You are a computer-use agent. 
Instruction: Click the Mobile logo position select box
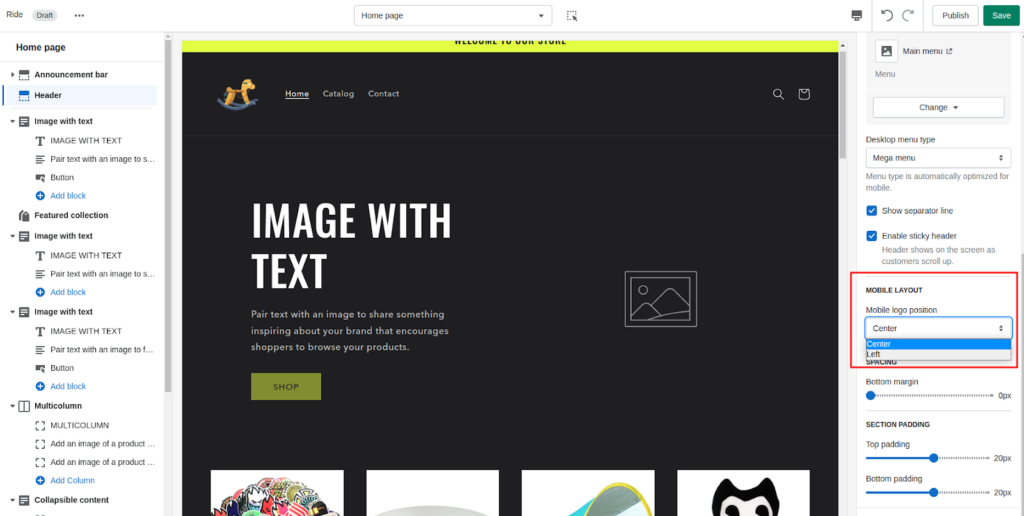(938, 328)
